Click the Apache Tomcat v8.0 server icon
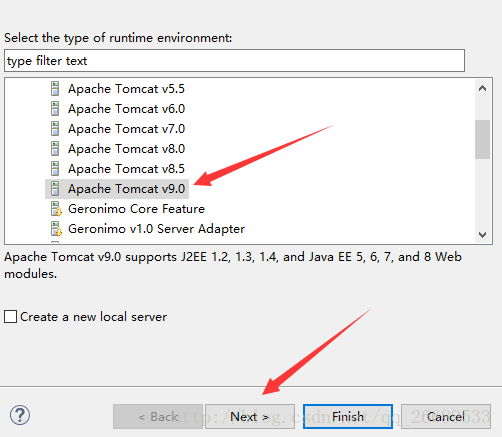 pyautogui.click(x=55, y=149)
